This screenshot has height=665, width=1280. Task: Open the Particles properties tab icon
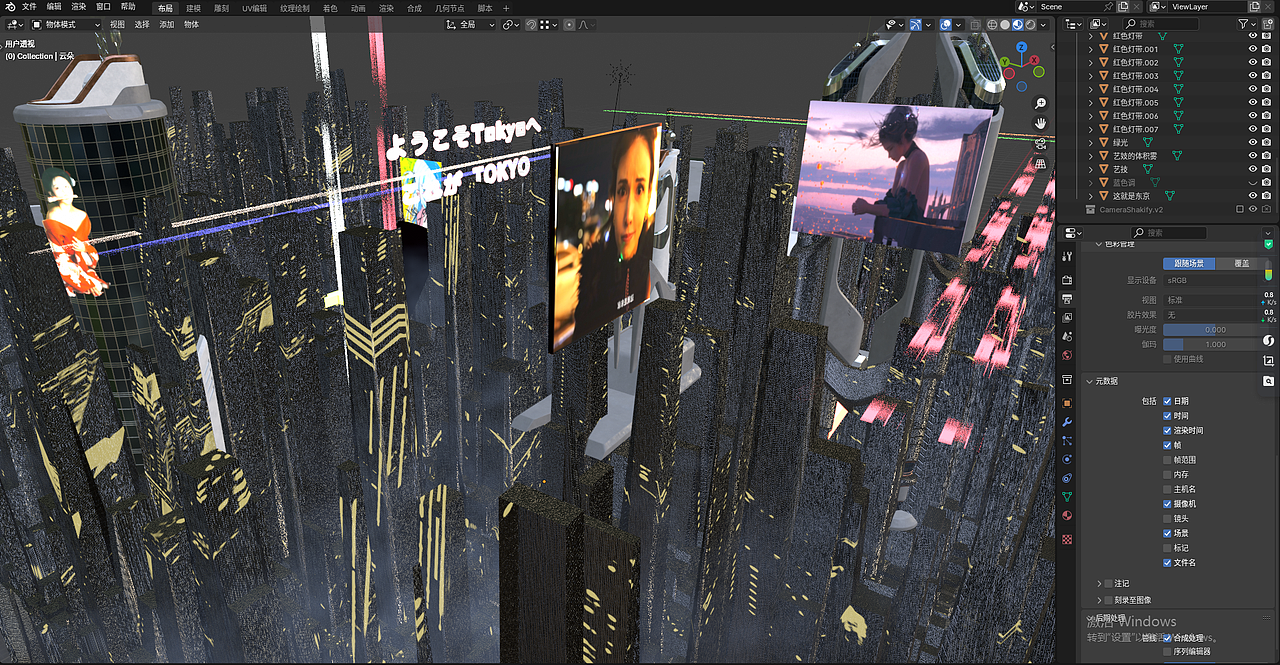point(1068,441)
